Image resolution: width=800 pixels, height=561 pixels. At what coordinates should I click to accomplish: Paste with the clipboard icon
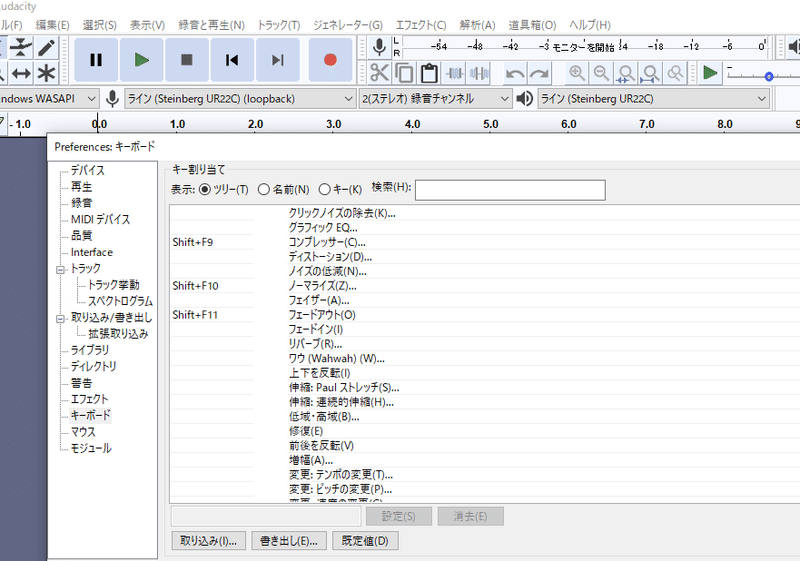[x=429, y=73]
